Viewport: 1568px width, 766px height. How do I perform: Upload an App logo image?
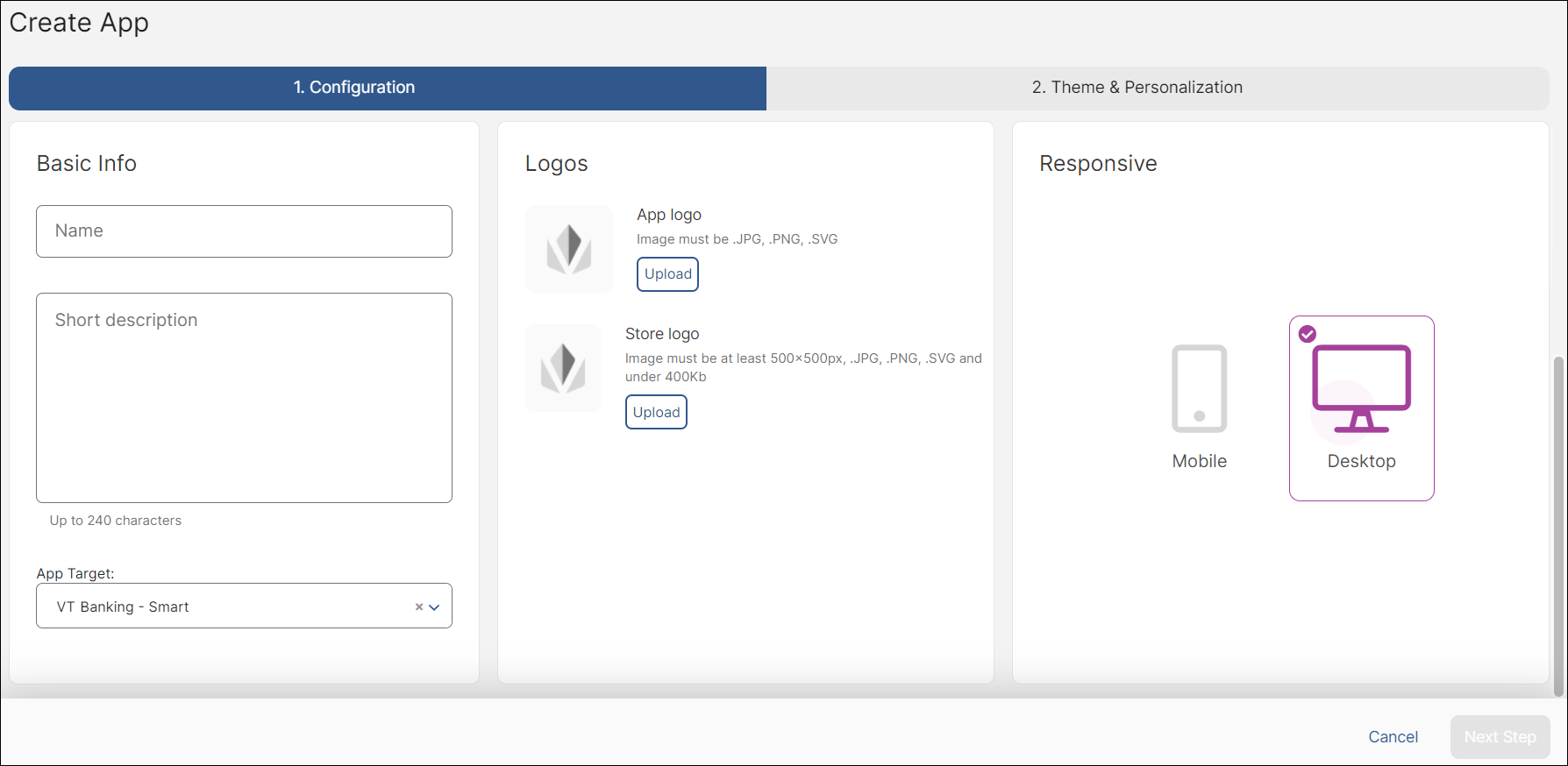click(x=667, y=274)
